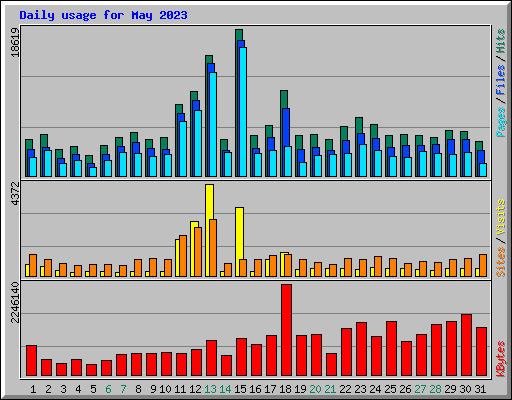Image resolution: width=512 pixels, height=400 pixels.
Task: Click green weekend day label 14
Action: pos(225,389)
